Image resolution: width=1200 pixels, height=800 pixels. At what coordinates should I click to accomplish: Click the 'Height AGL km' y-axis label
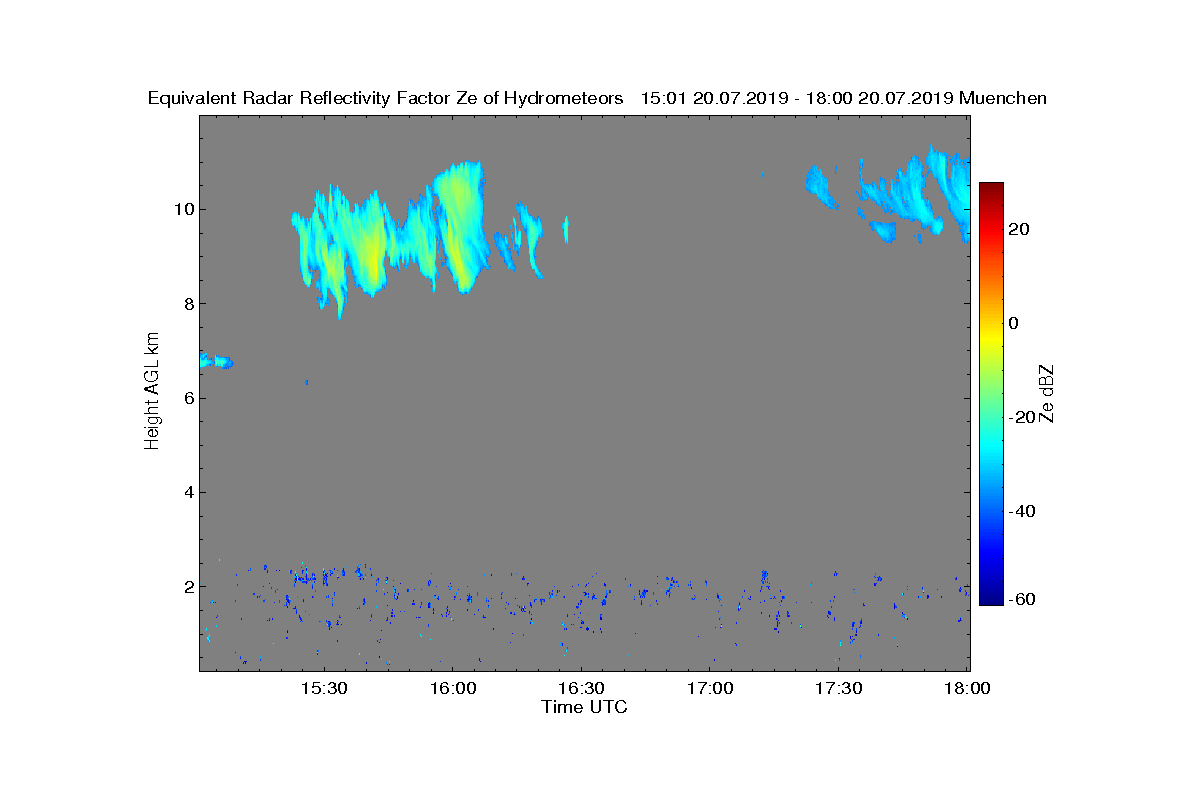[152, 391]
